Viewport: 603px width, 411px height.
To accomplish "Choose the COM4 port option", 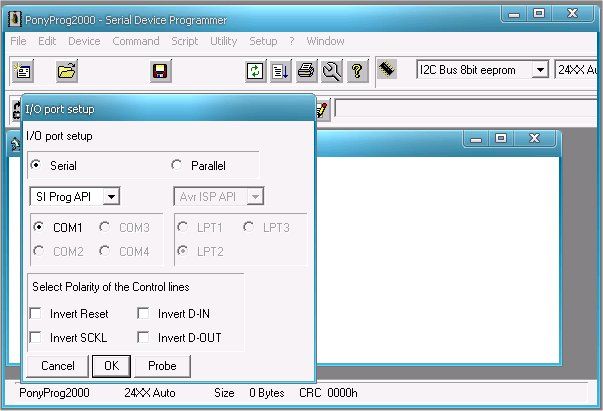I will point(104,251).
